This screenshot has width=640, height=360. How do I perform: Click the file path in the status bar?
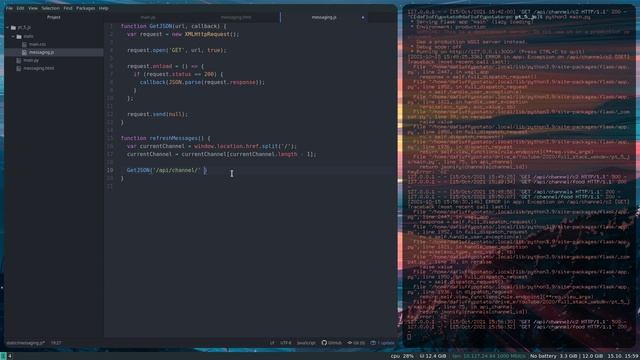(25, 343)
